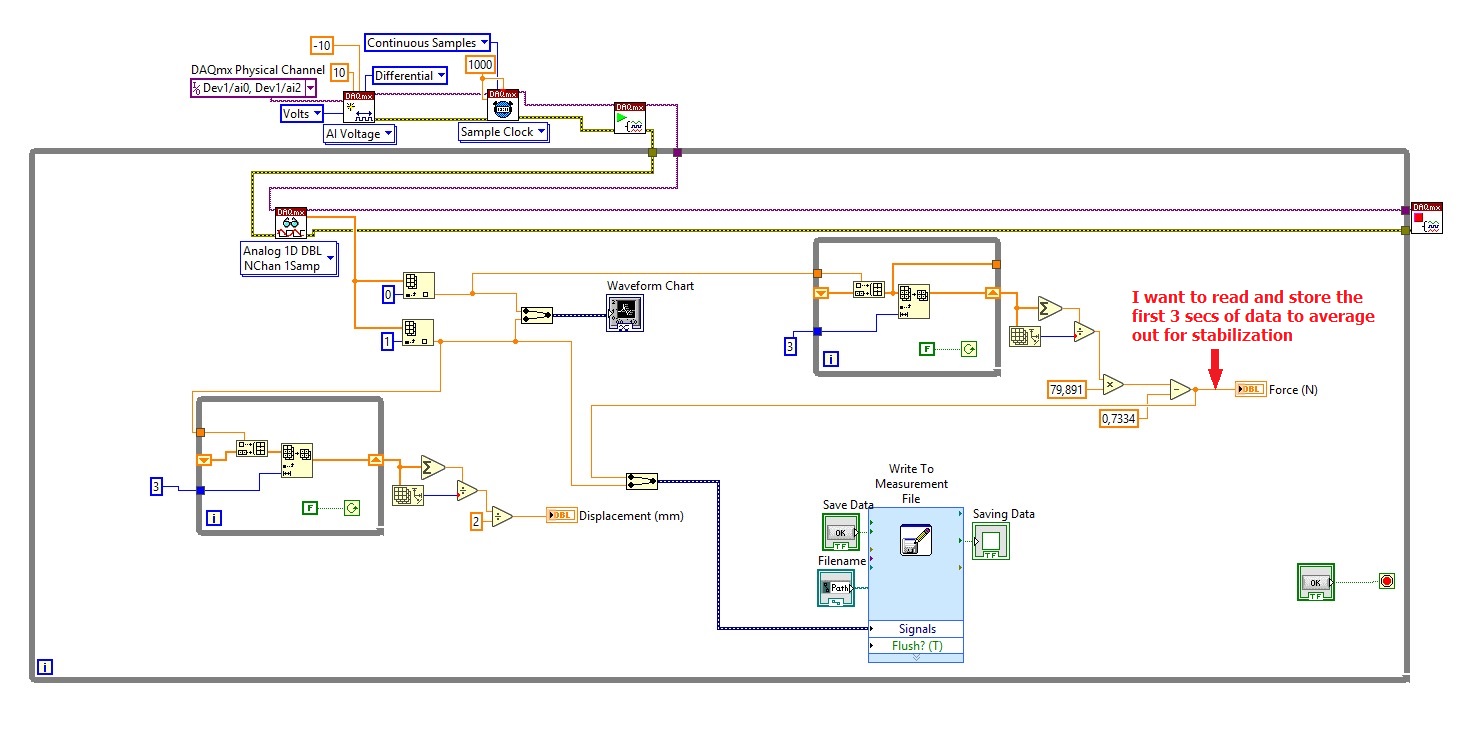Viewport: 1467px width, 734px height.
Task: Click the while loop stop terminal
Action: coord(1386,581)
